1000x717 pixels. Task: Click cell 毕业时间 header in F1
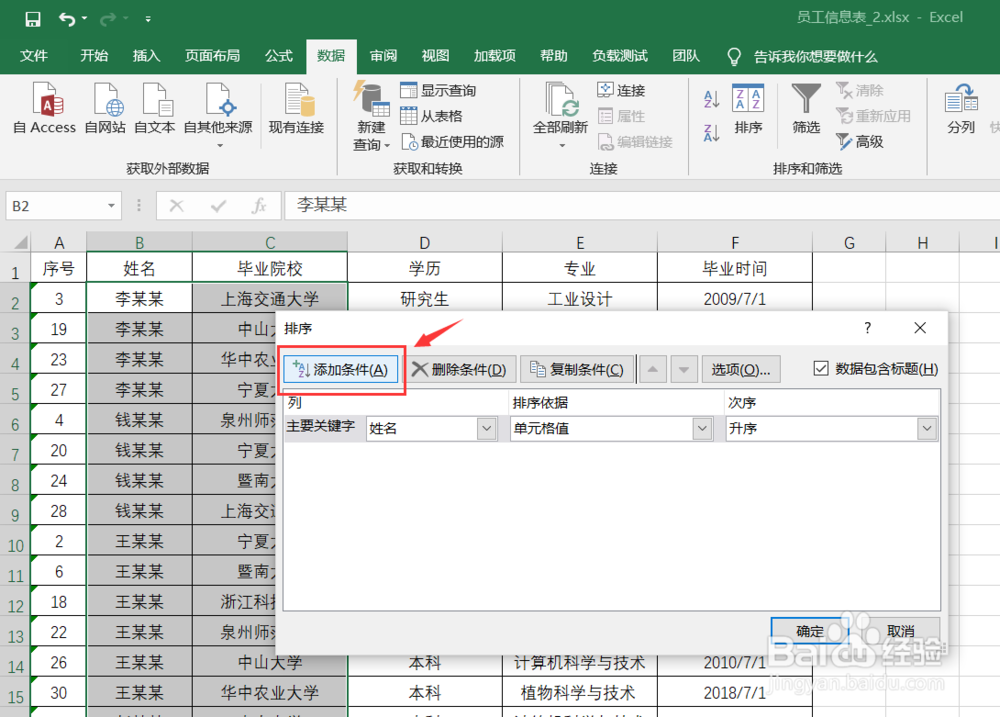[735, 269]
